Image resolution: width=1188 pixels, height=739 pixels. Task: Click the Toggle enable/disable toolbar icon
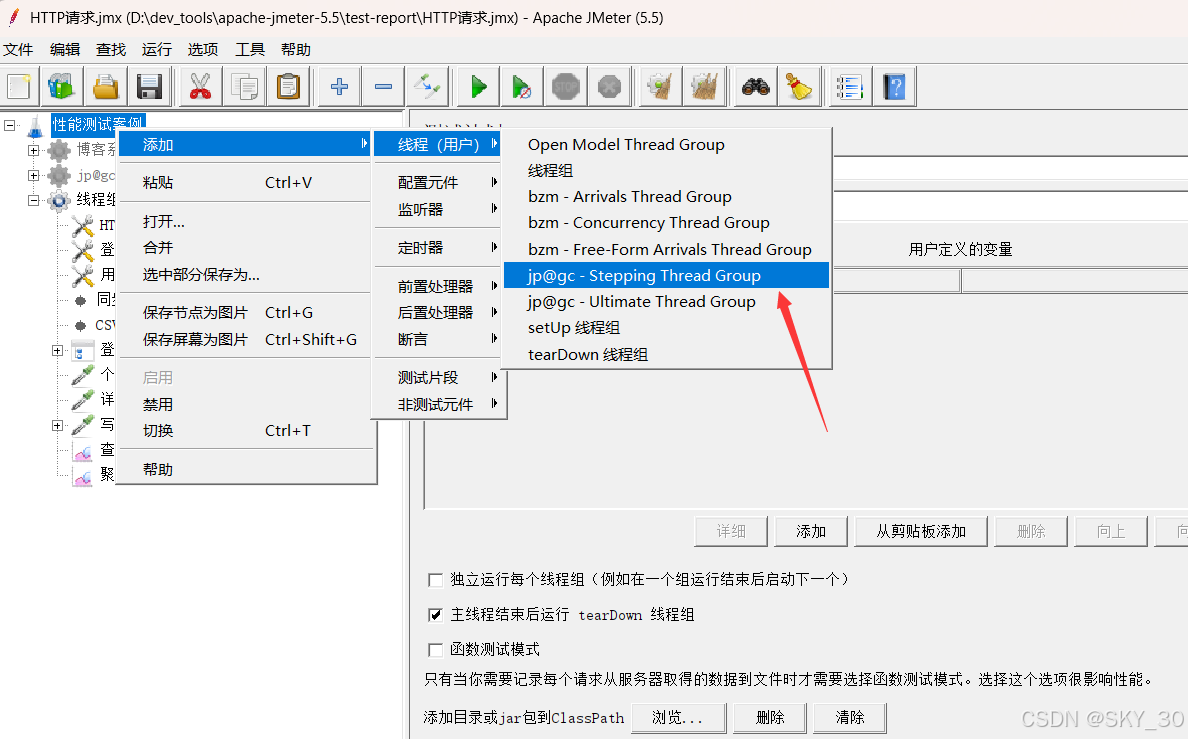tap(427, 86)
